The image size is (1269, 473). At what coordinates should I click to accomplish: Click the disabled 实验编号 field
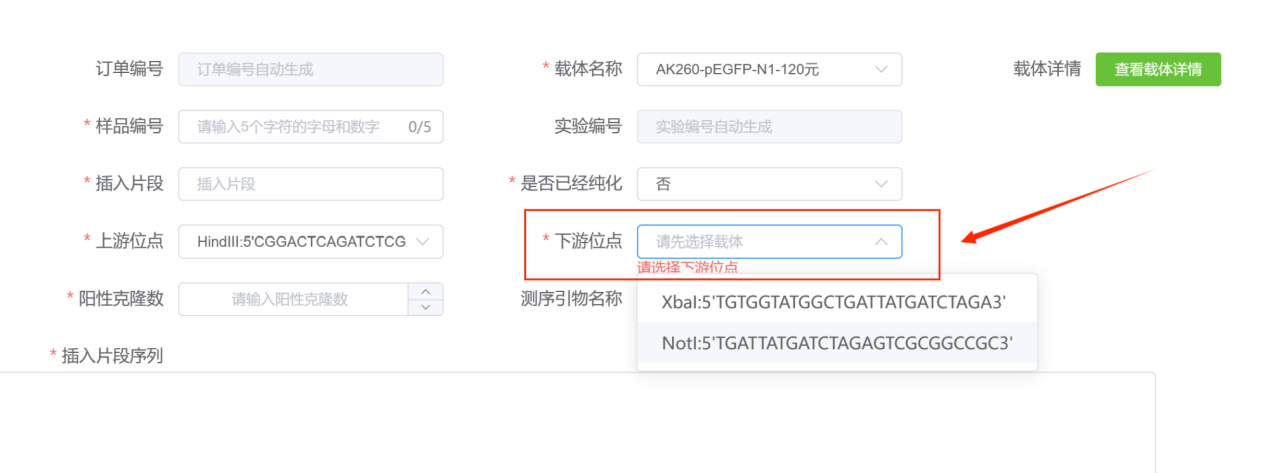(x=768, y=127)
